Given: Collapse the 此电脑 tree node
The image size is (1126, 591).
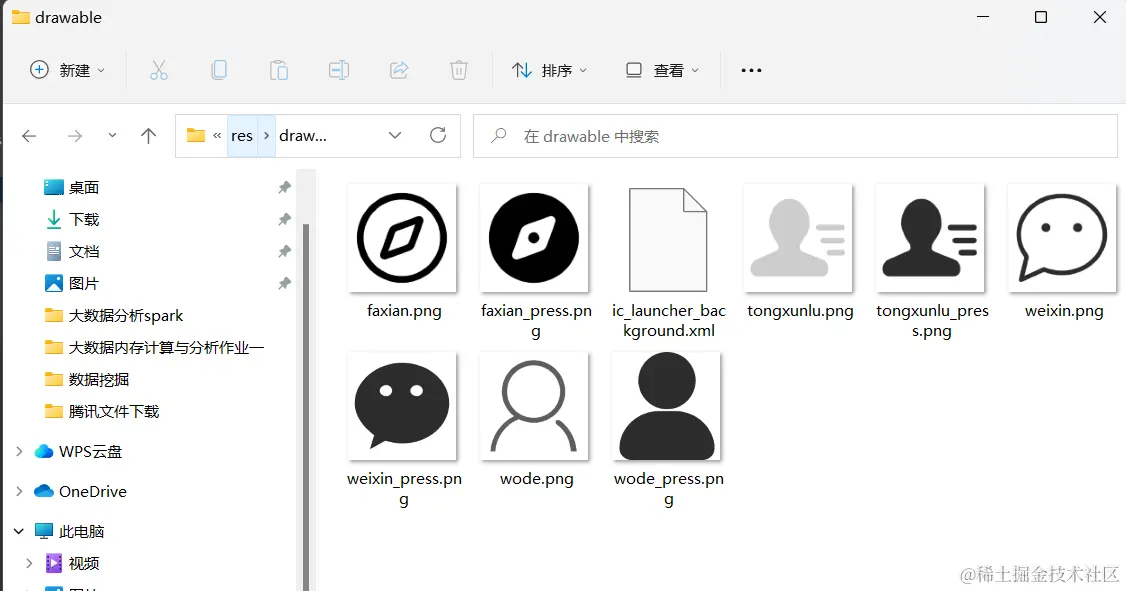Looking at the screenshot, I should point(19,531).
